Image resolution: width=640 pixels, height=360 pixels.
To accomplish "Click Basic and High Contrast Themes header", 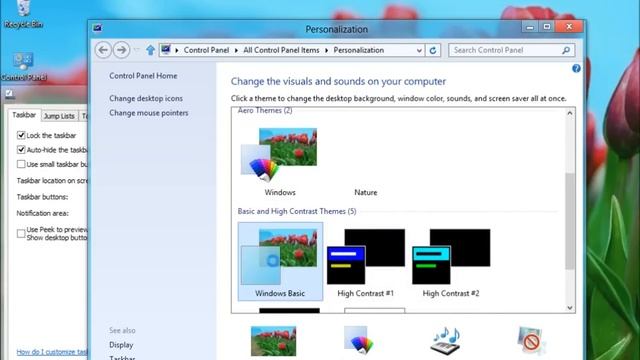I will click(x=297, y=211).
